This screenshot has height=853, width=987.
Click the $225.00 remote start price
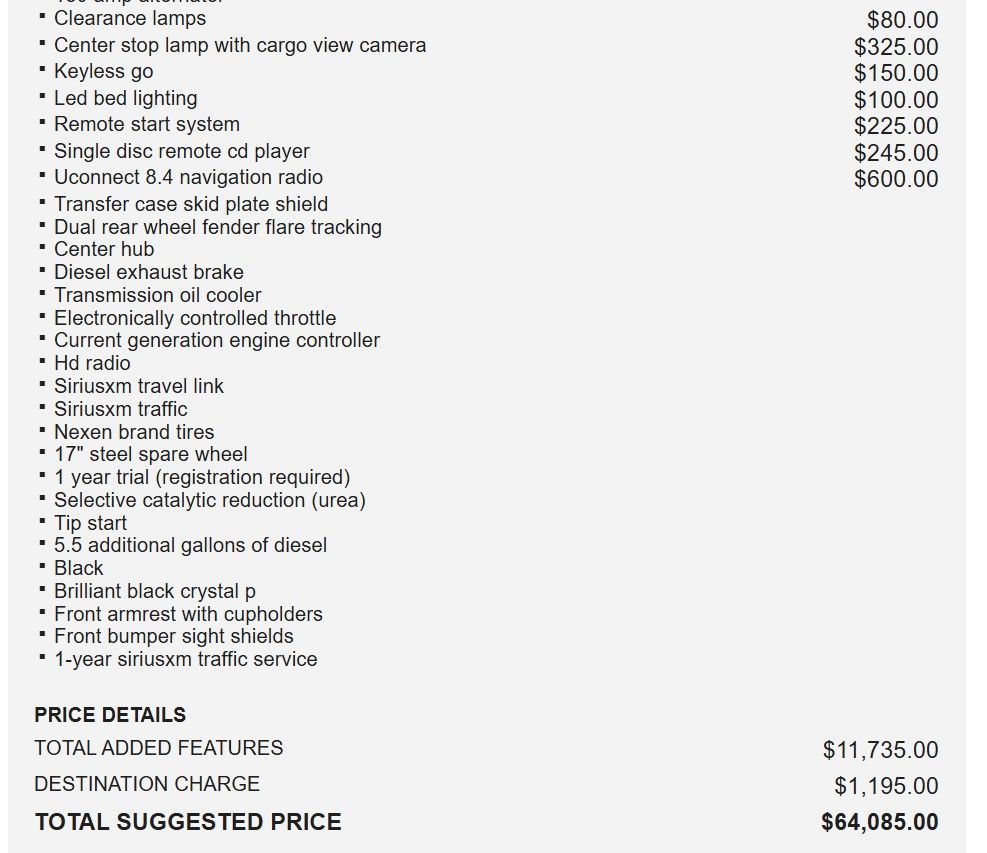coord(896,126)
